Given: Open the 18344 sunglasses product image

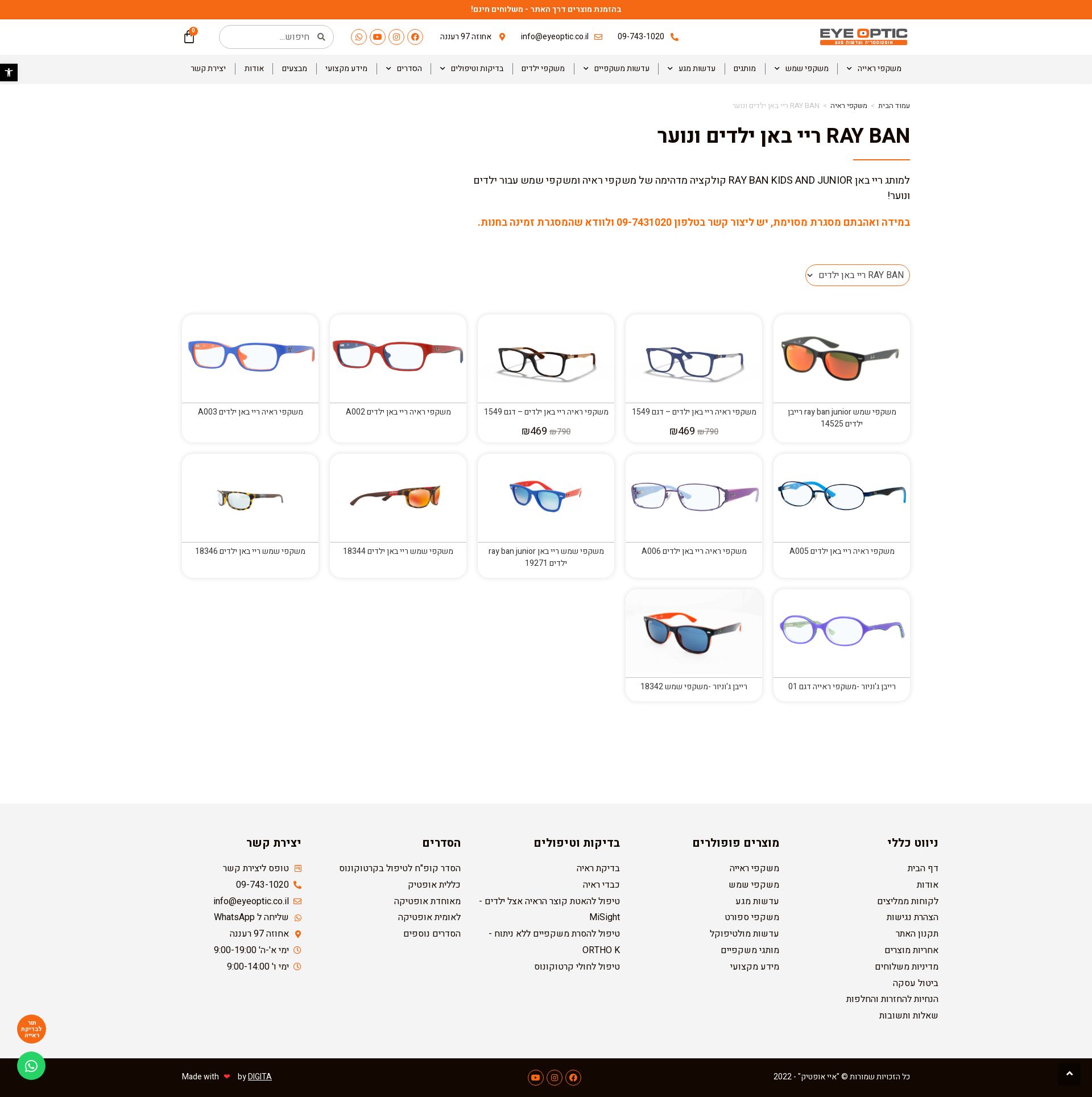Looking at the screenshot, I should coord(398,498).
